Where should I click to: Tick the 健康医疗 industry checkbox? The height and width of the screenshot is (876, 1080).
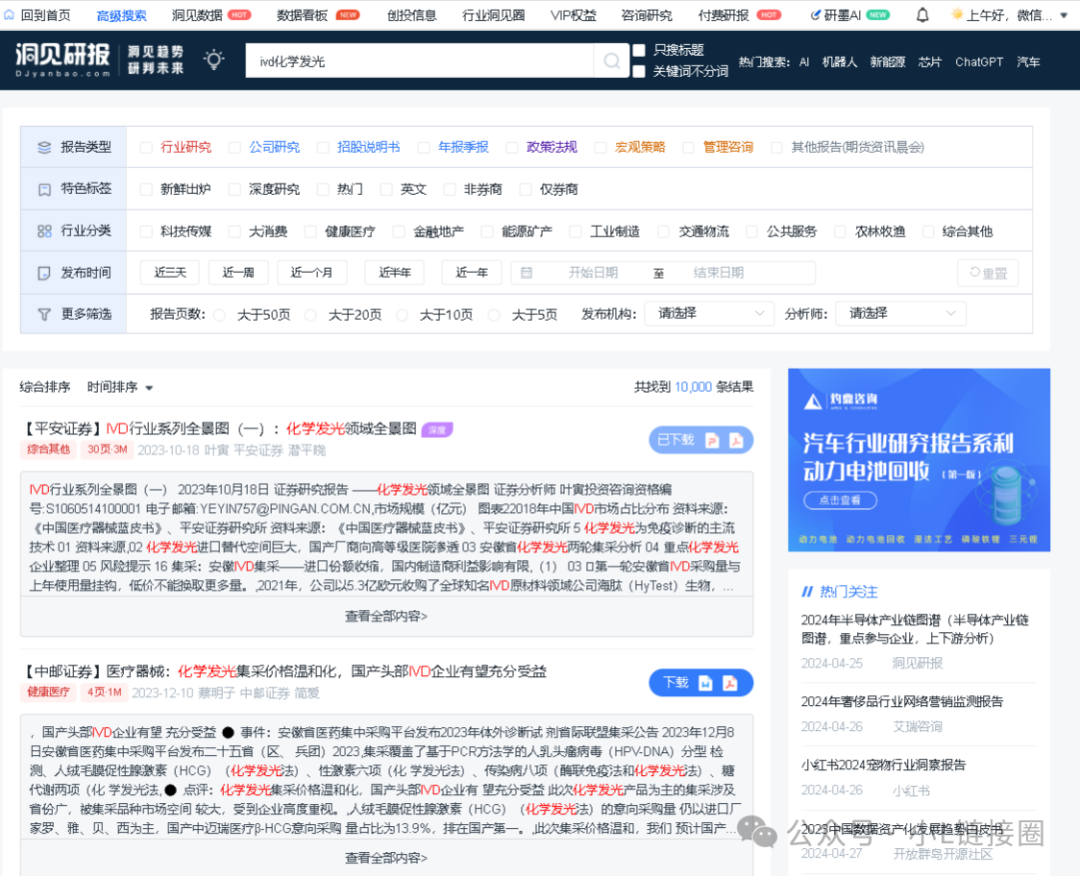click(311, 231)
